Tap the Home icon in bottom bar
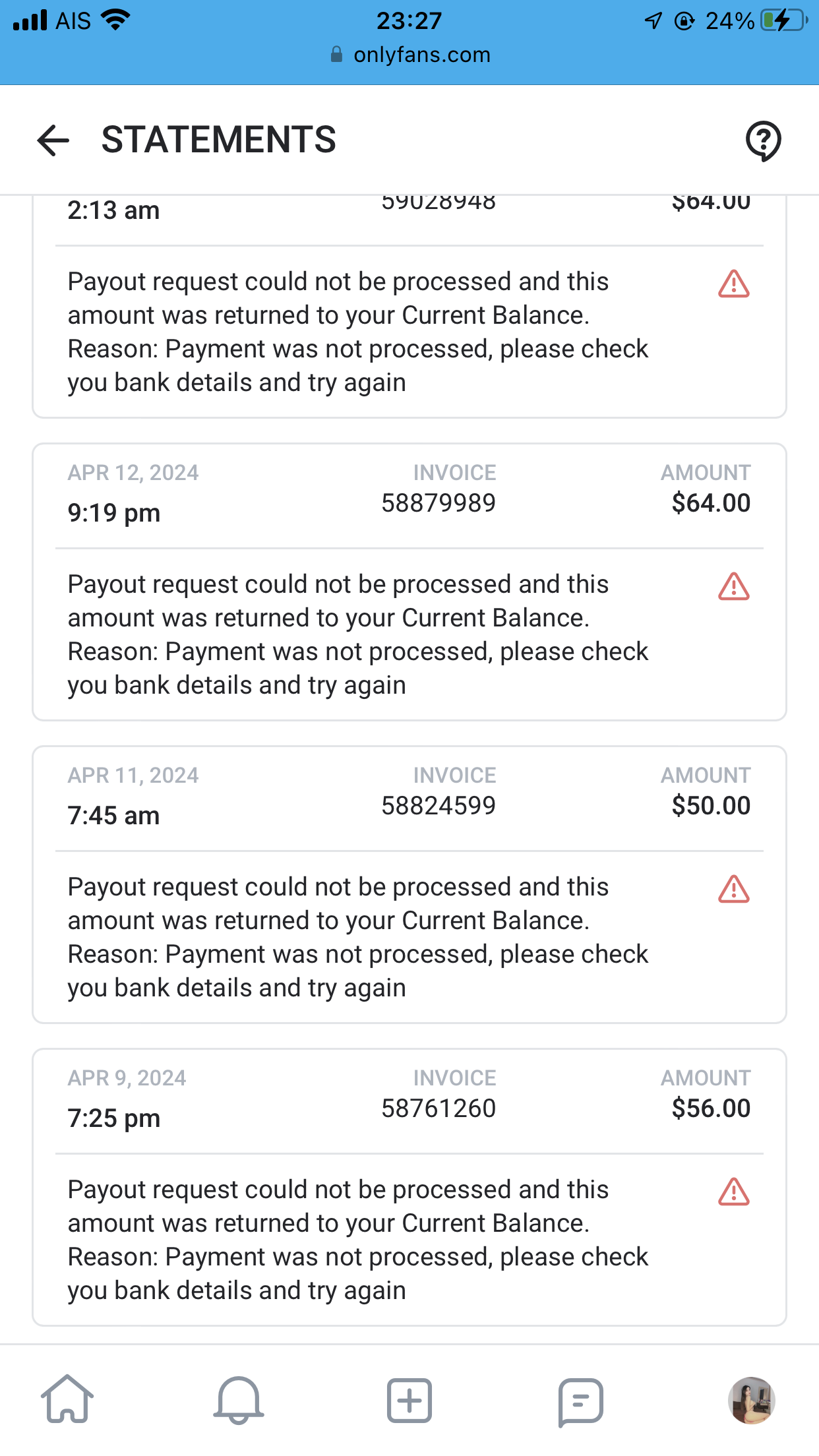The height and width of the screenshot is (1456, 819). click(x=67, y=1399)
